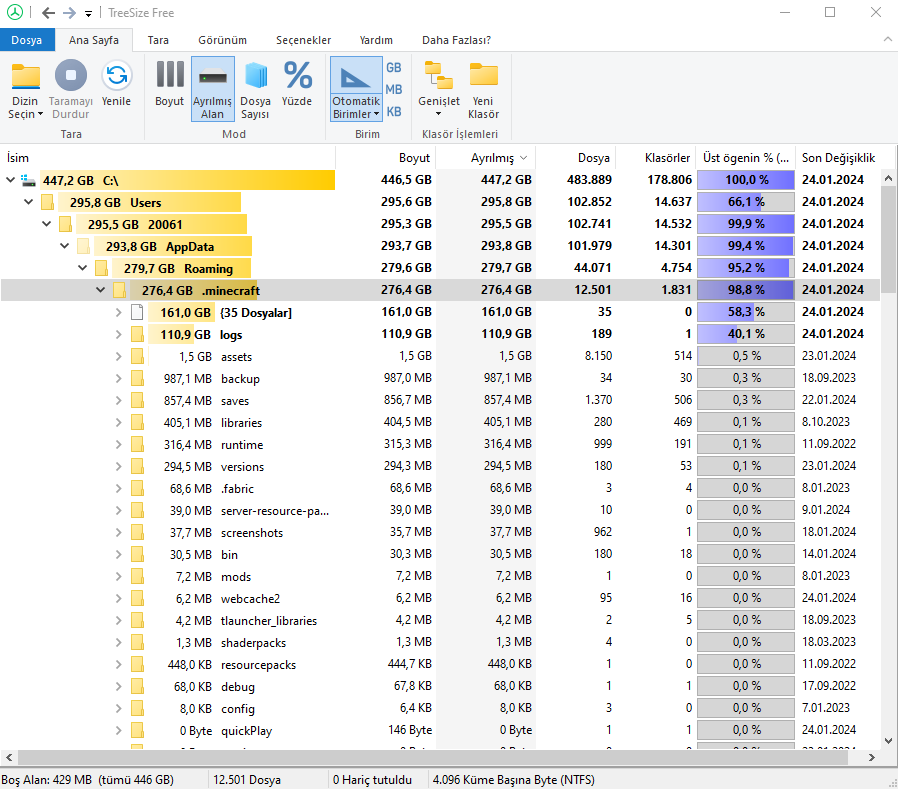Click the horizontal scrollbar right arrow
Viewport: 898px width, 789px height.
871,757
